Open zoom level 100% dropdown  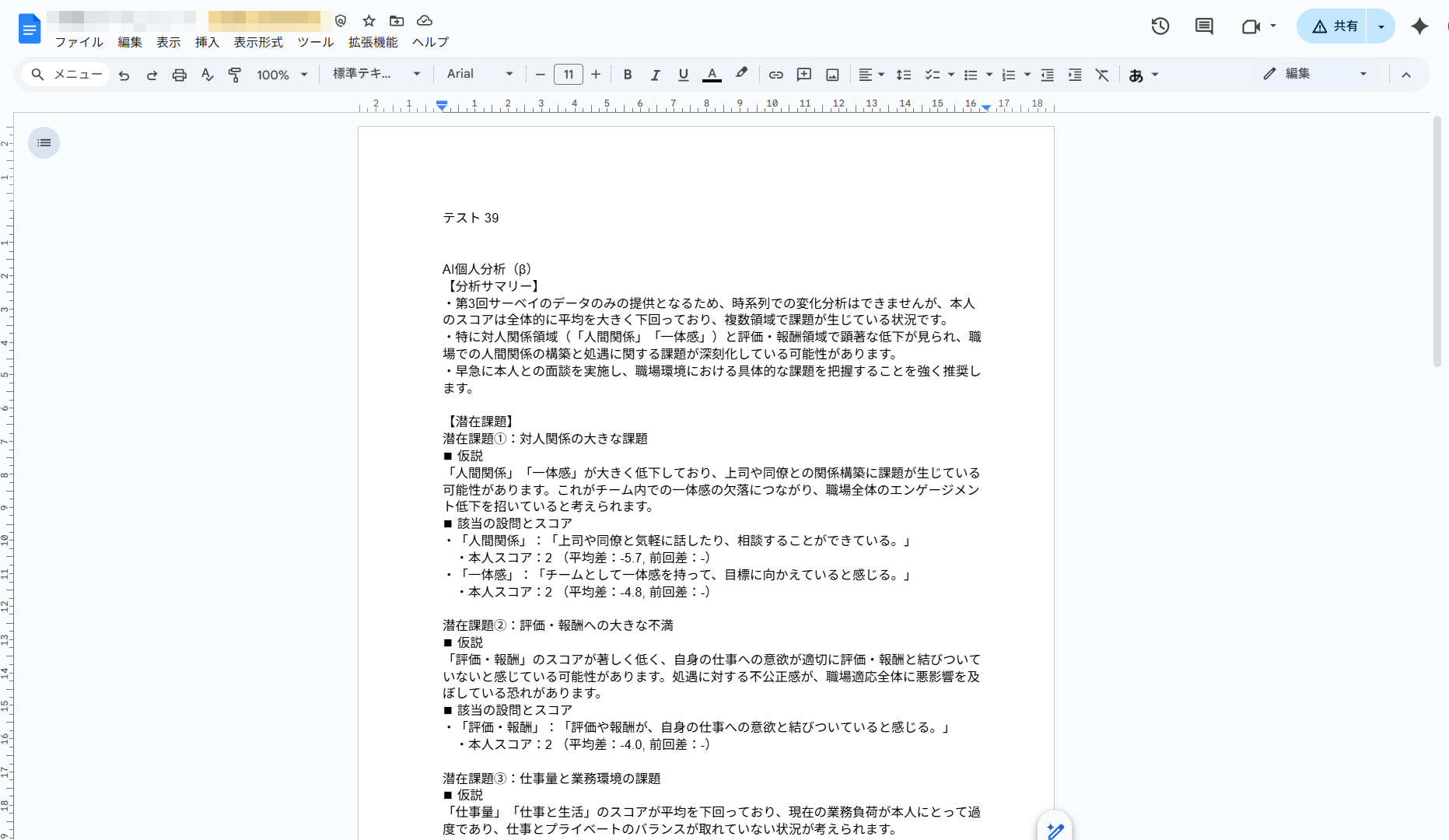pos(282,75)
